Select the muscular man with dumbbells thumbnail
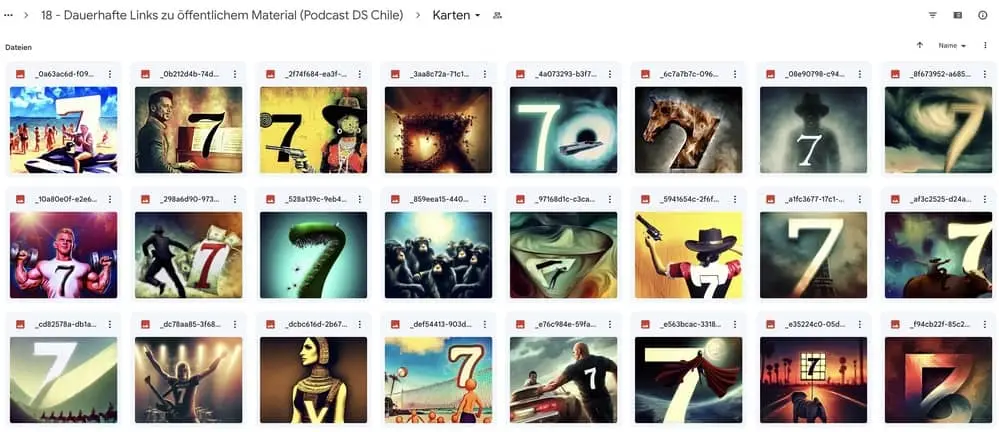This screenshot has height=432, width=999. point(64,255)
